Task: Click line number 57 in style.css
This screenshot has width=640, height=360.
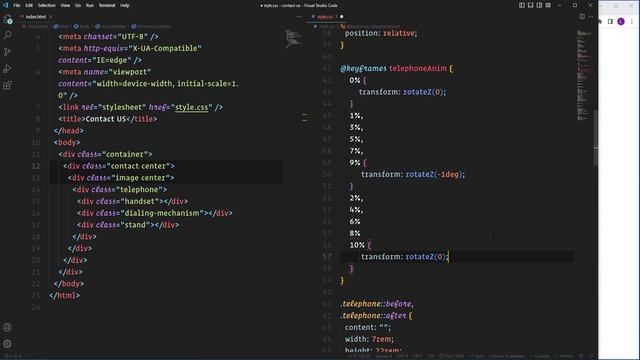Action: [327, 257]
